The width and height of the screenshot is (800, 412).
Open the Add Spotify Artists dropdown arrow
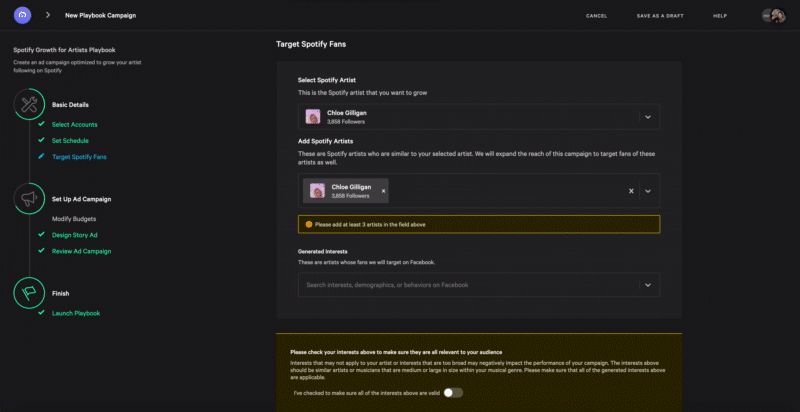click(x=648, y=190)
